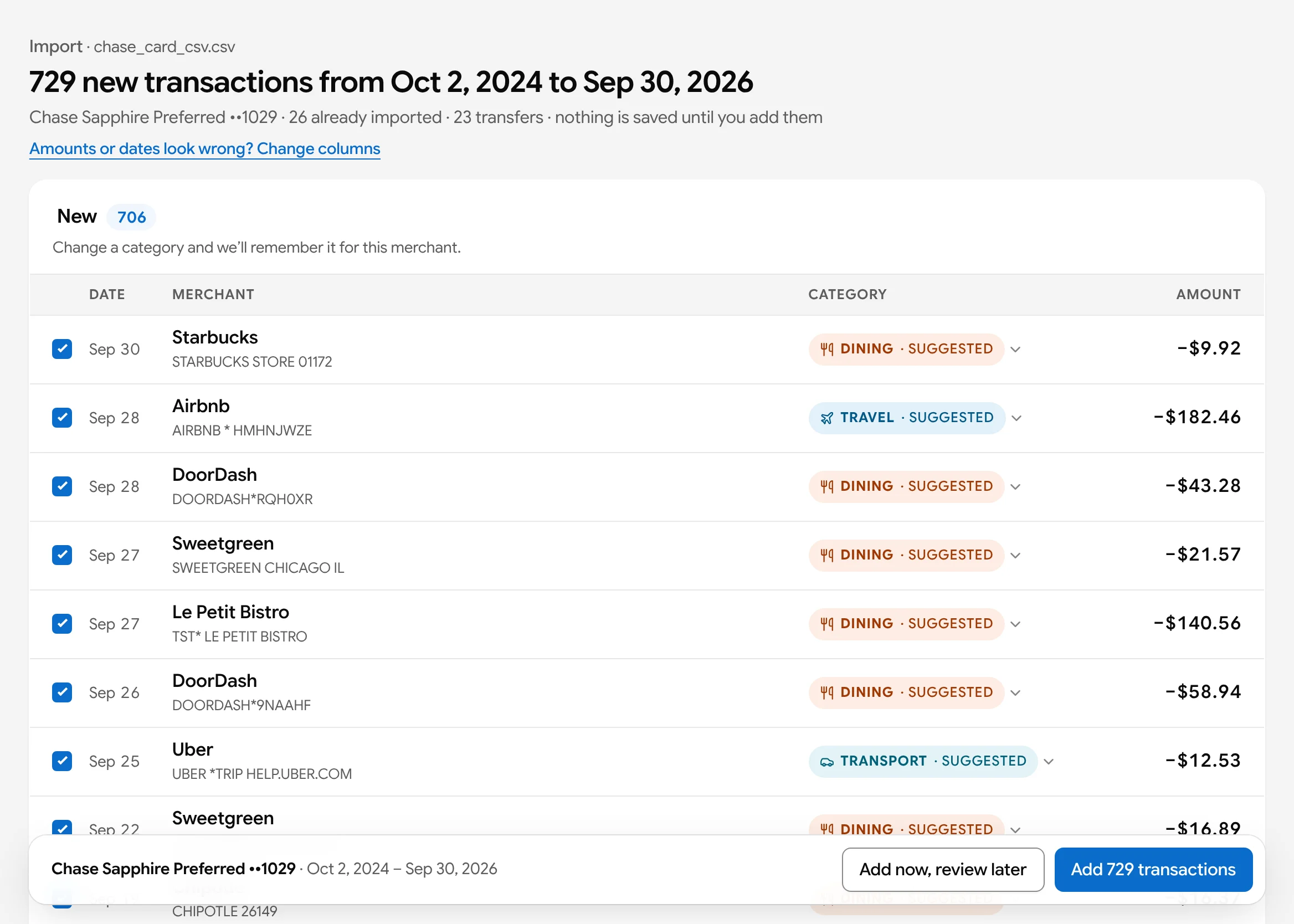Click the AMOUNT column header
The width and height of the screenshot is (1294, 924).
click(1208, 294)
